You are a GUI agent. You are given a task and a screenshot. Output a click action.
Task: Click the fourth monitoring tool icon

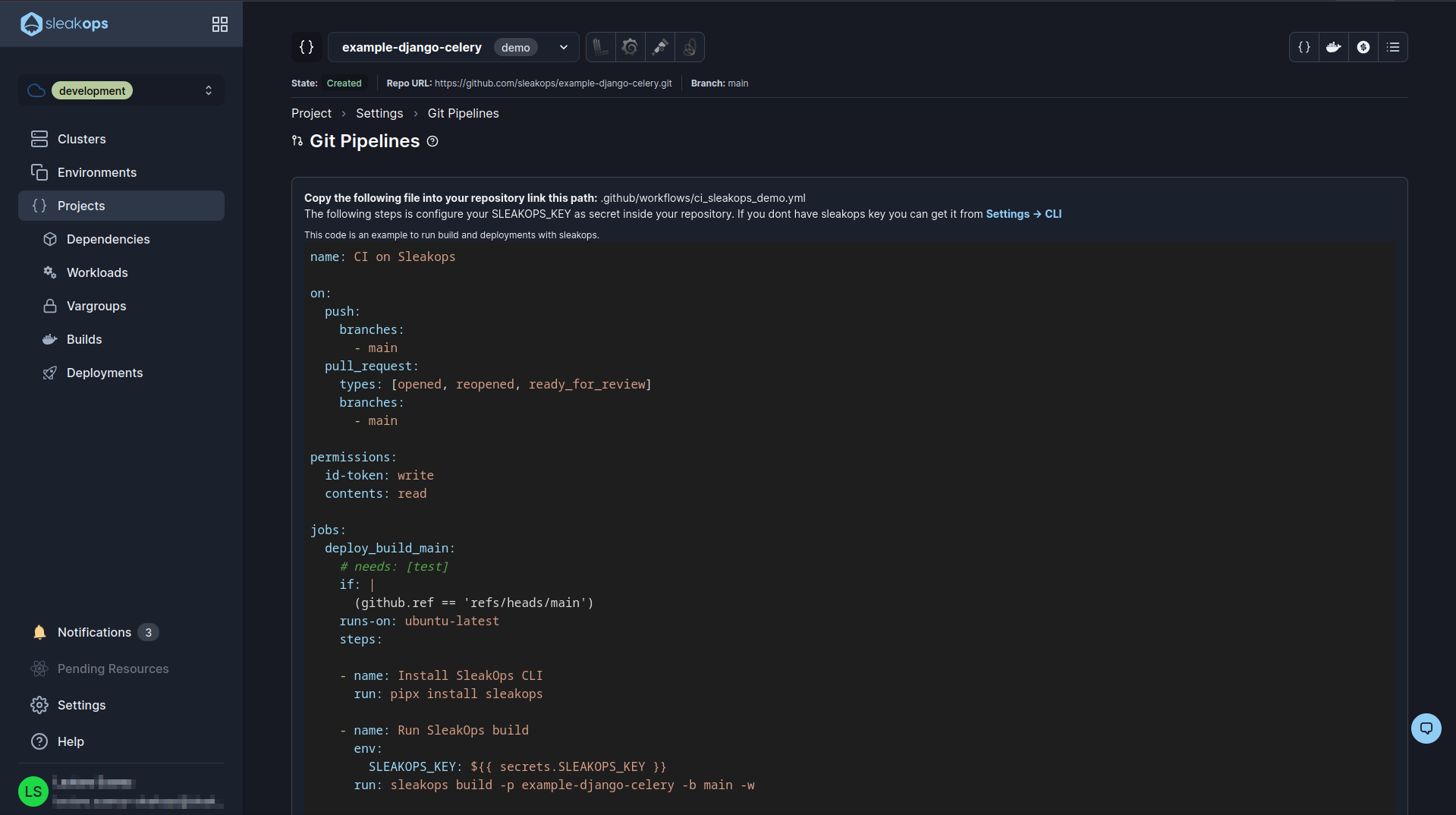click(690, 47)
